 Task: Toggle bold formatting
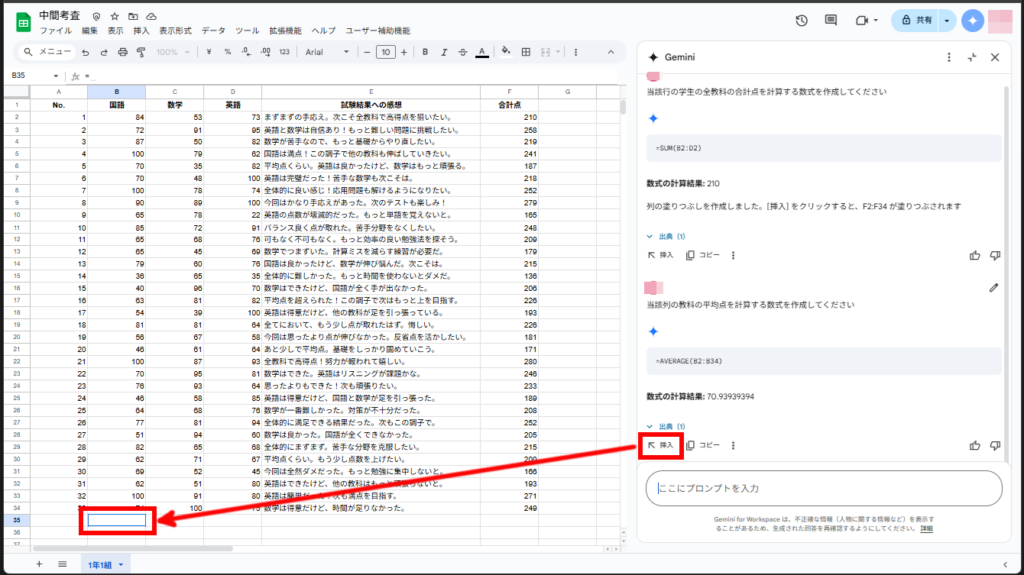tap(424, 52)
